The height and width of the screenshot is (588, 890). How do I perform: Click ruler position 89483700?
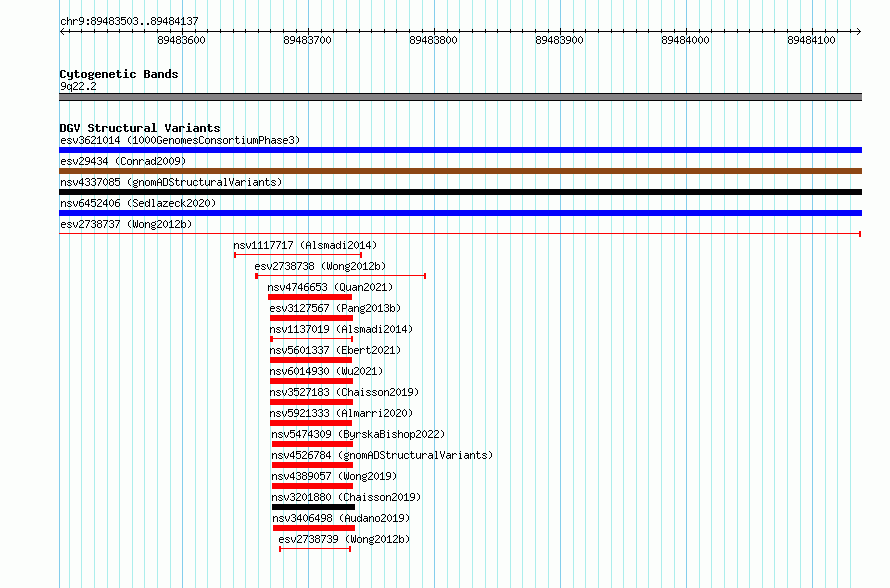308,40
